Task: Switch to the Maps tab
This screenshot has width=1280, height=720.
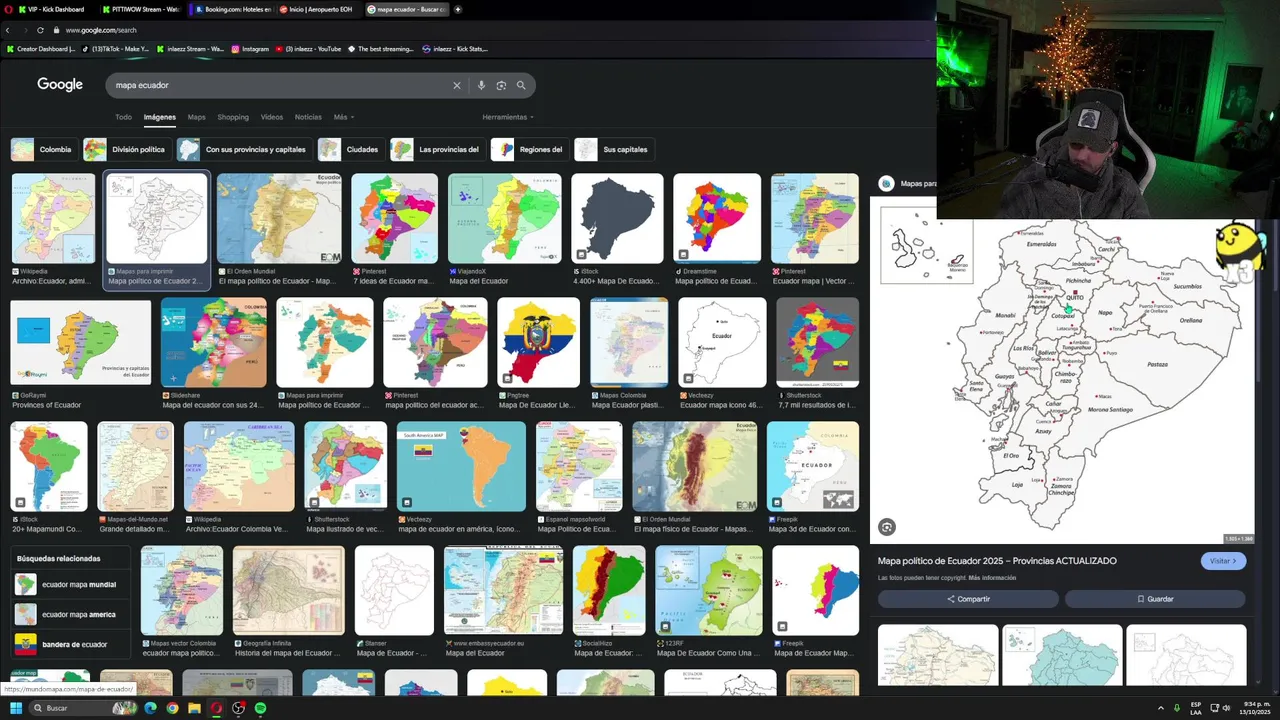Action: tap(196, 117)
